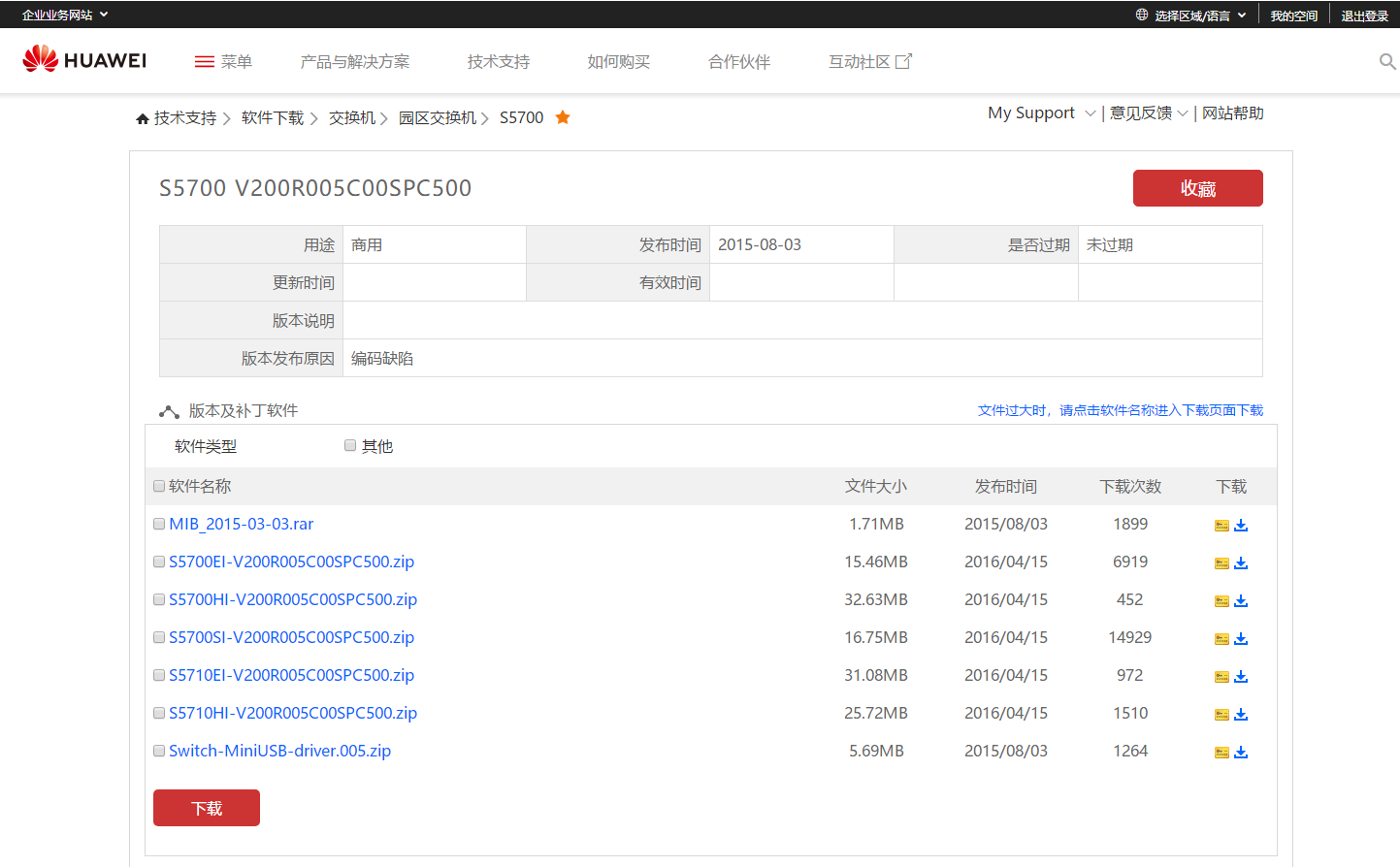The image size is (1400, 867).
Task: Click the blue download icon for Switch-MiniUSB-driver.005.zip
Action: pyautogui.click(x=1241, y=752)
